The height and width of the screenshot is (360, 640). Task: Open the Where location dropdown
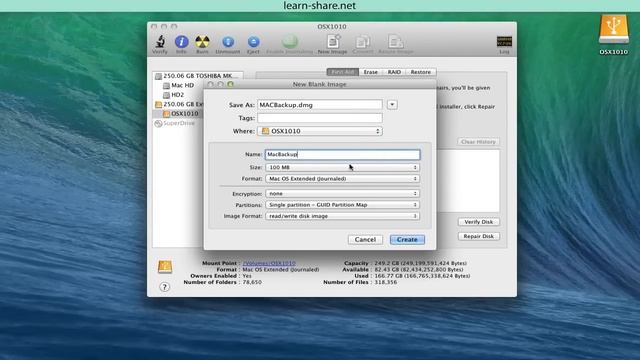click(x=320, y=131)
